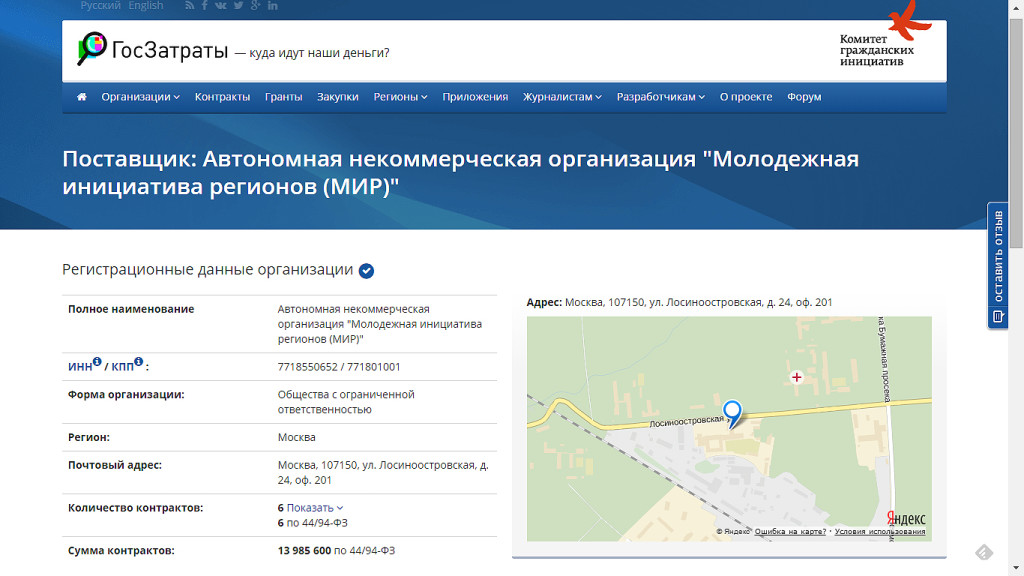Click the blue location pin on map
Viewport: 1024px width, 576px height.
pyautogui.click(x=732, y=414)
